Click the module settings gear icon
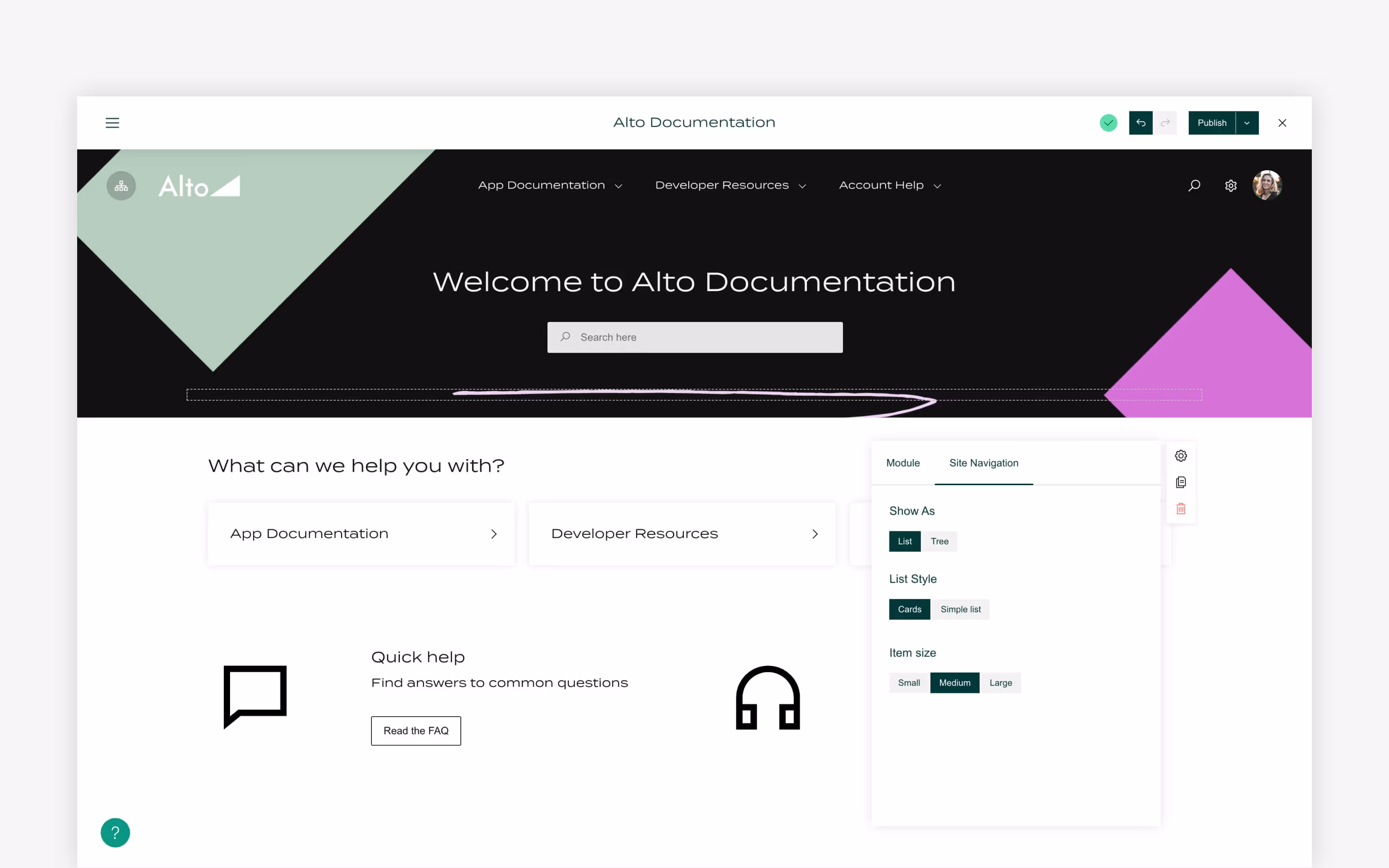The width and height of the screenshot is (1389, 868). (1181, 456)
